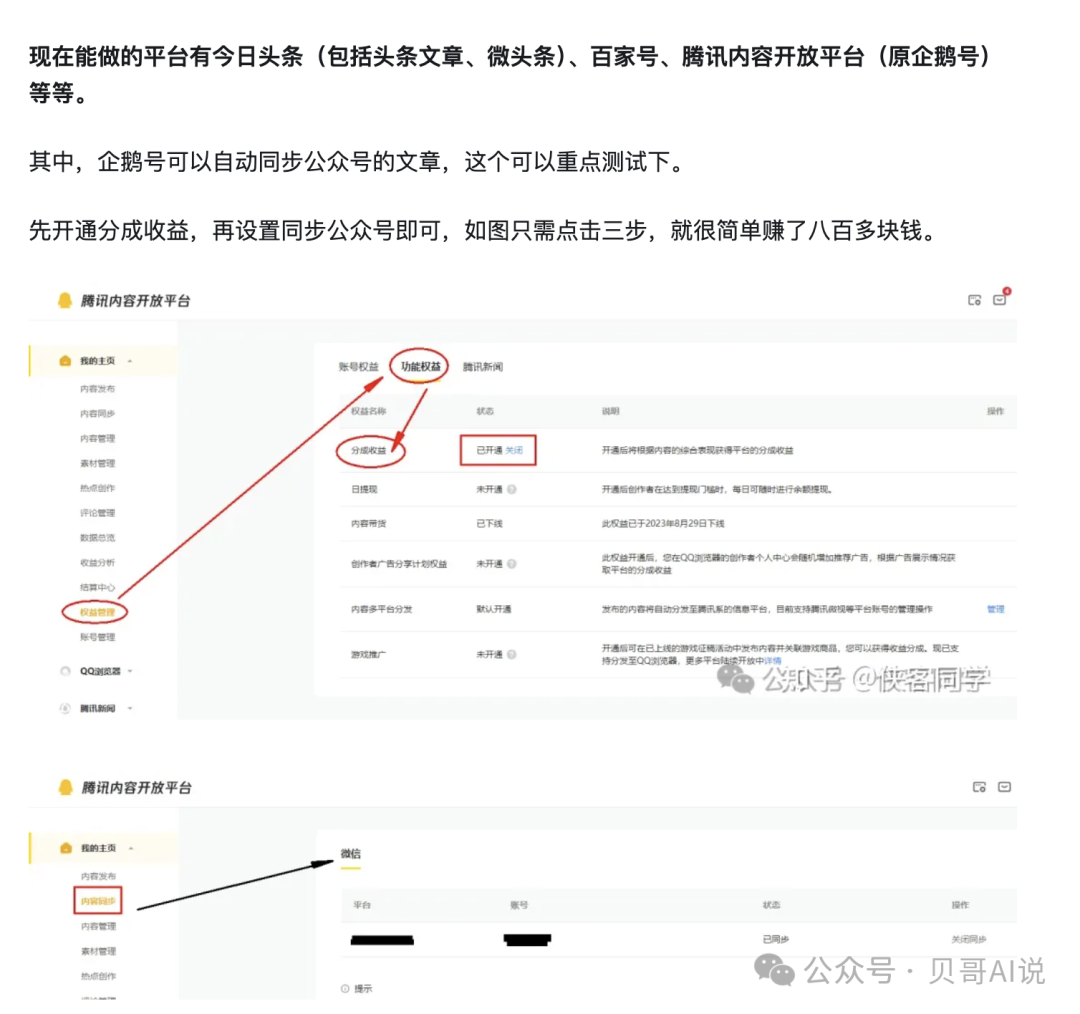1080x1014 pixels.
Task: Click the 管理 link in 内容多平台分发 row
Action: tap(995, 609)
